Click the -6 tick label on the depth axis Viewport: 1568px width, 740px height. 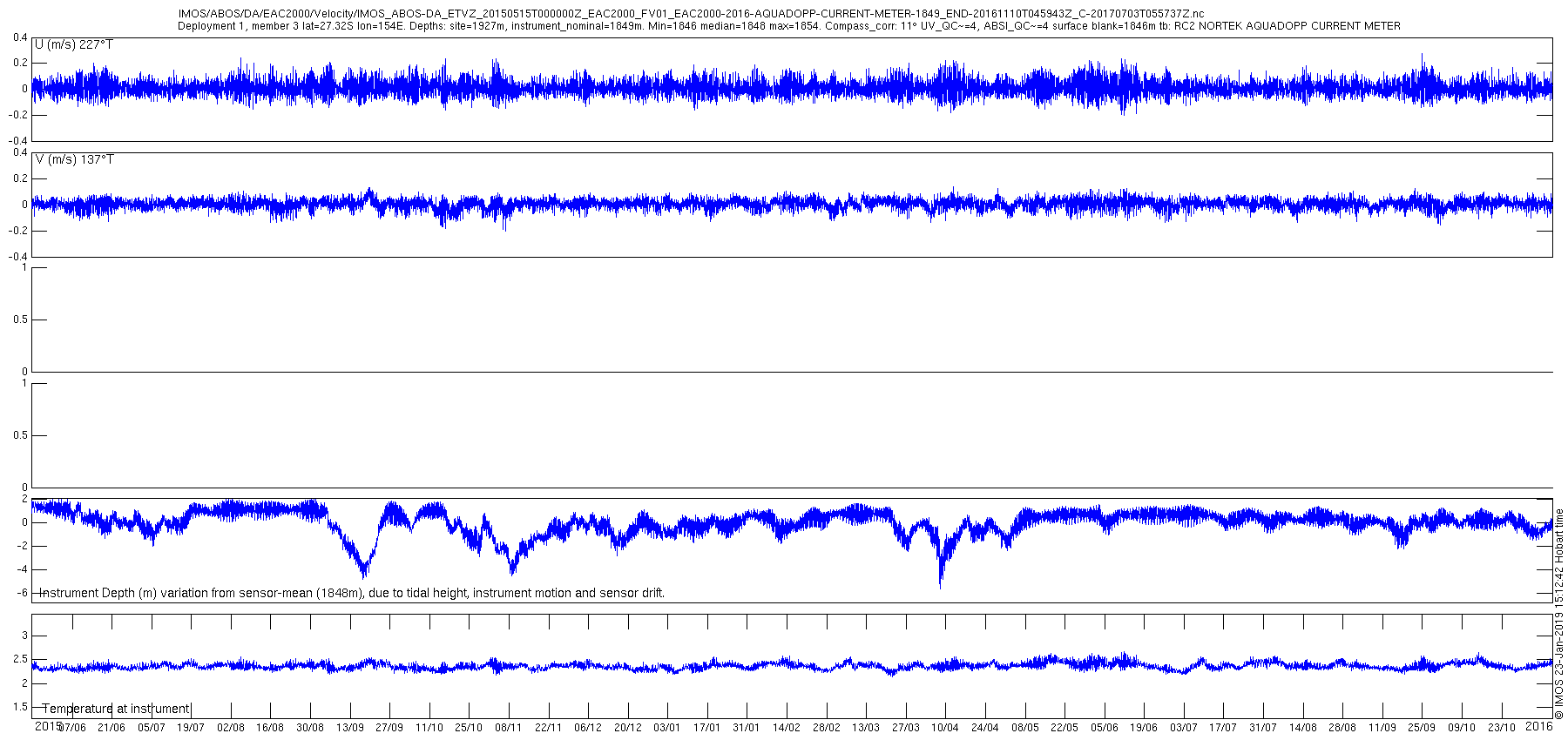point(22,593)
